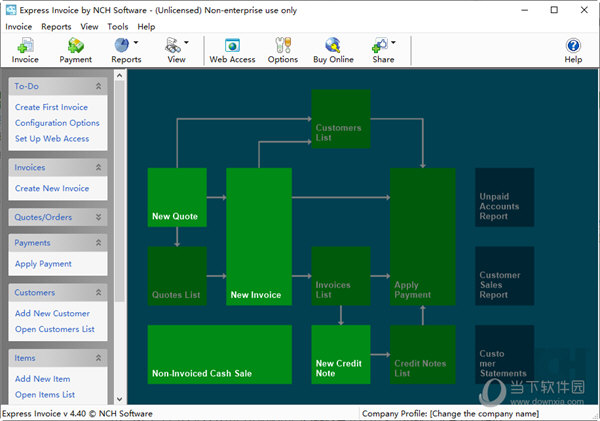This screenshot has width=600, height=421.
Task: Collapse the To-Do sidebar section
Action: pos(98,86)
